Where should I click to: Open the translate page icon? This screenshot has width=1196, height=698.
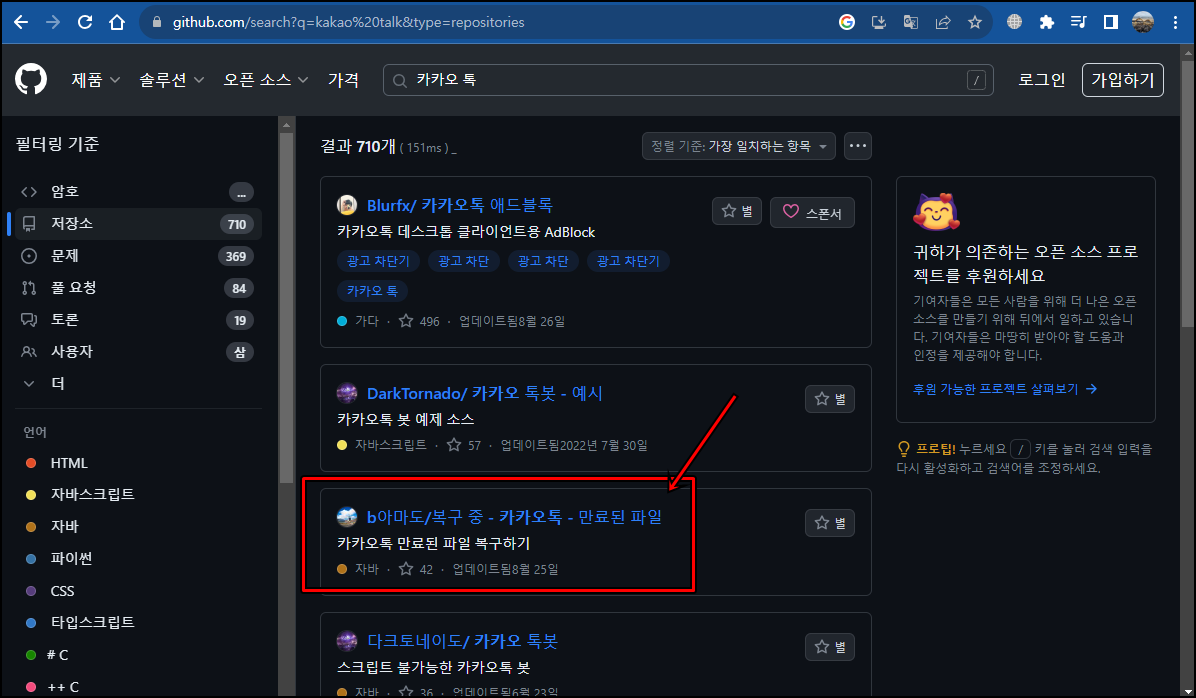tap(911, 22)
